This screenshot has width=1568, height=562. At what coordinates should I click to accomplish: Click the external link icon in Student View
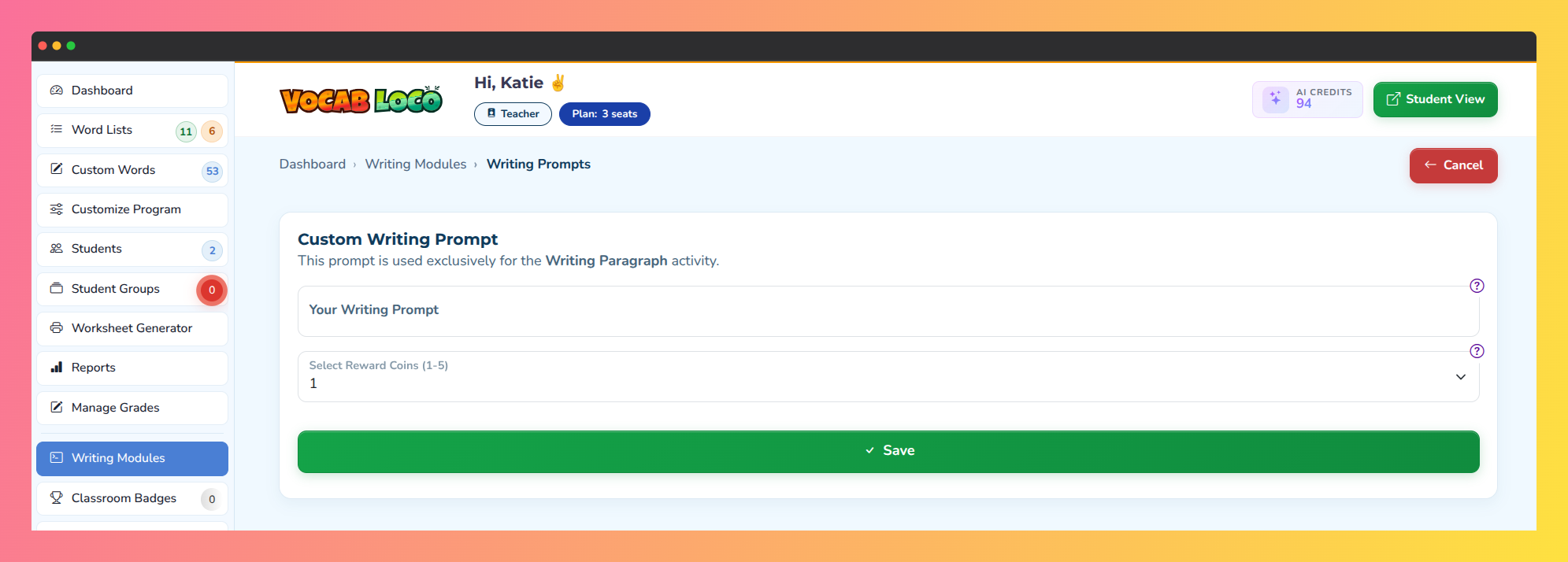(x=1393, y=99)
